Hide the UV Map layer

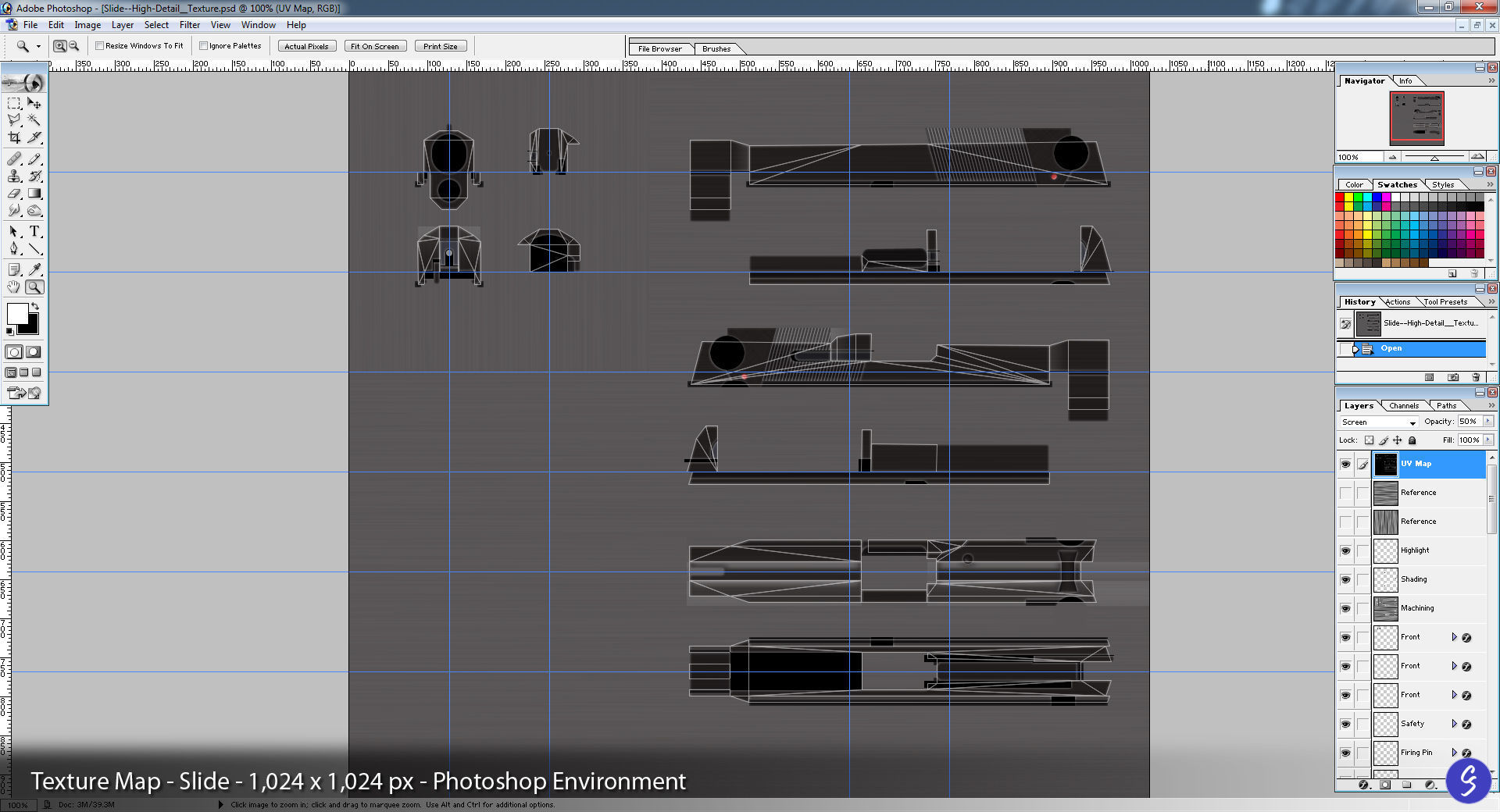[x=1345, y=464]
